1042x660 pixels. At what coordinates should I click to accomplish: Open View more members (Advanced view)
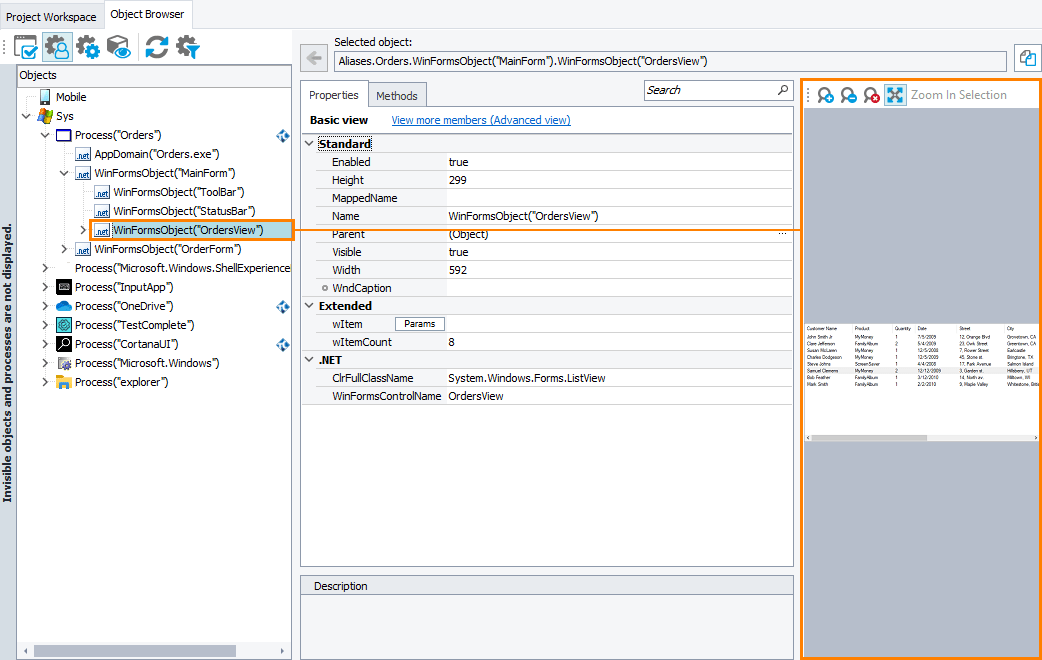[480, 119]
